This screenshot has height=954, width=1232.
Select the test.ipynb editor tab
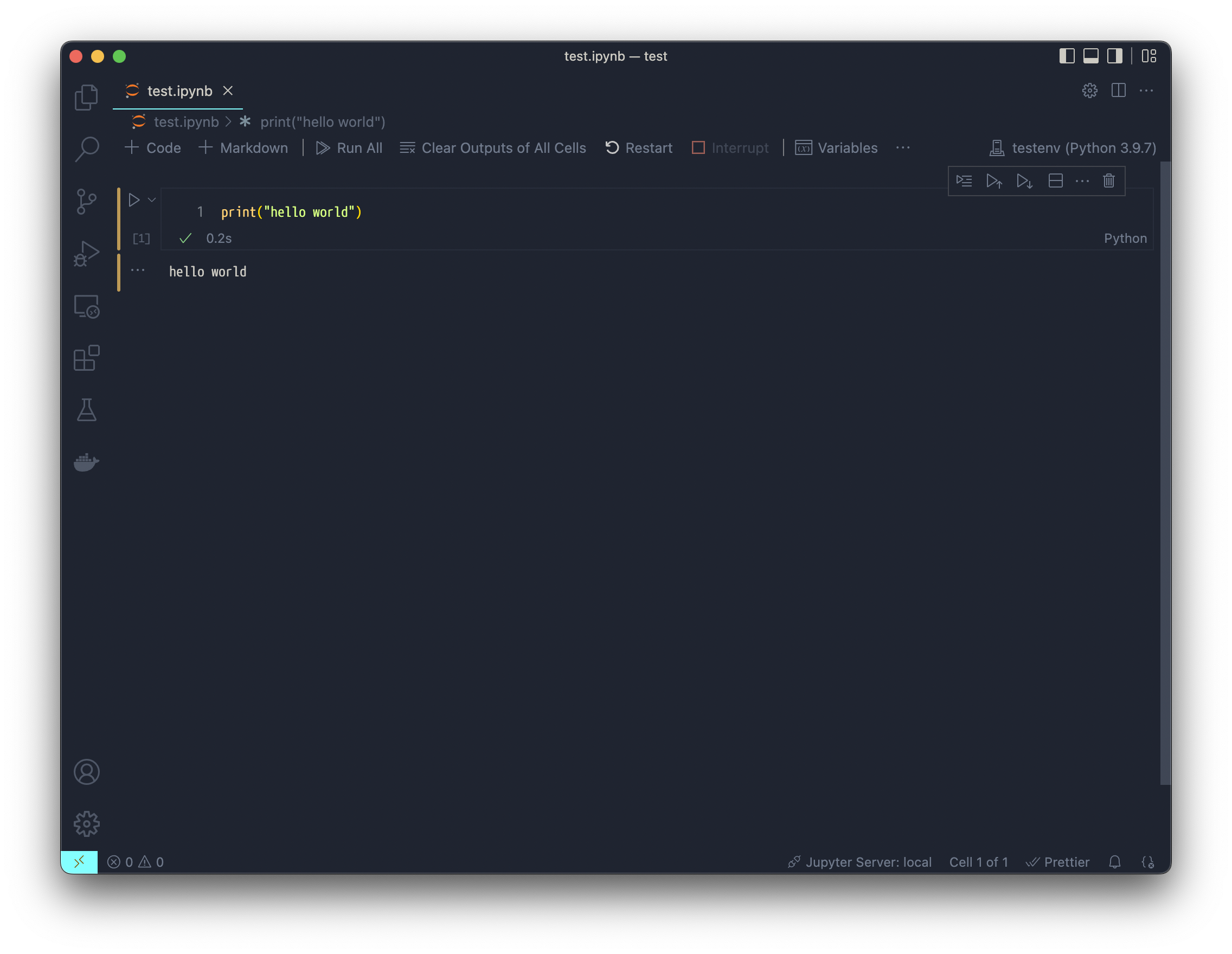(179, 91)
